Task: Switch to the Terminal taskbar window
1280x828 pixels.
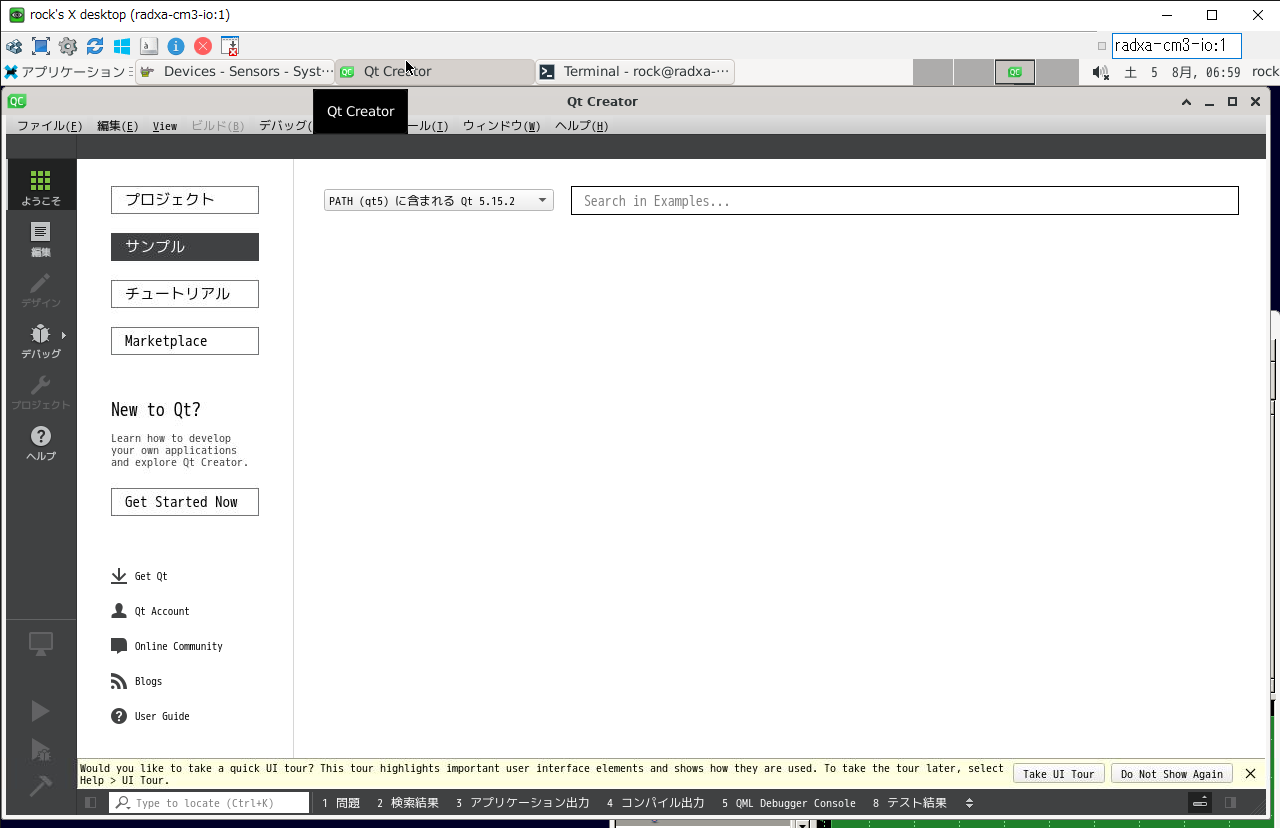Action: click(635, 72)
